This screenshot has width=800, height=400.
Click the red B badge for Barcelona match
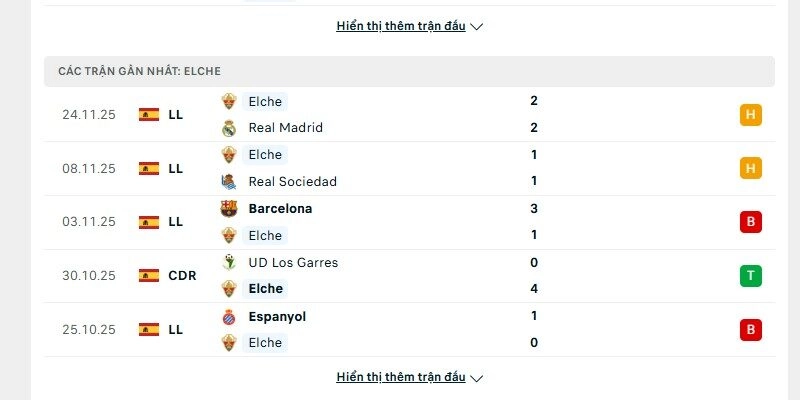(751, 222)
